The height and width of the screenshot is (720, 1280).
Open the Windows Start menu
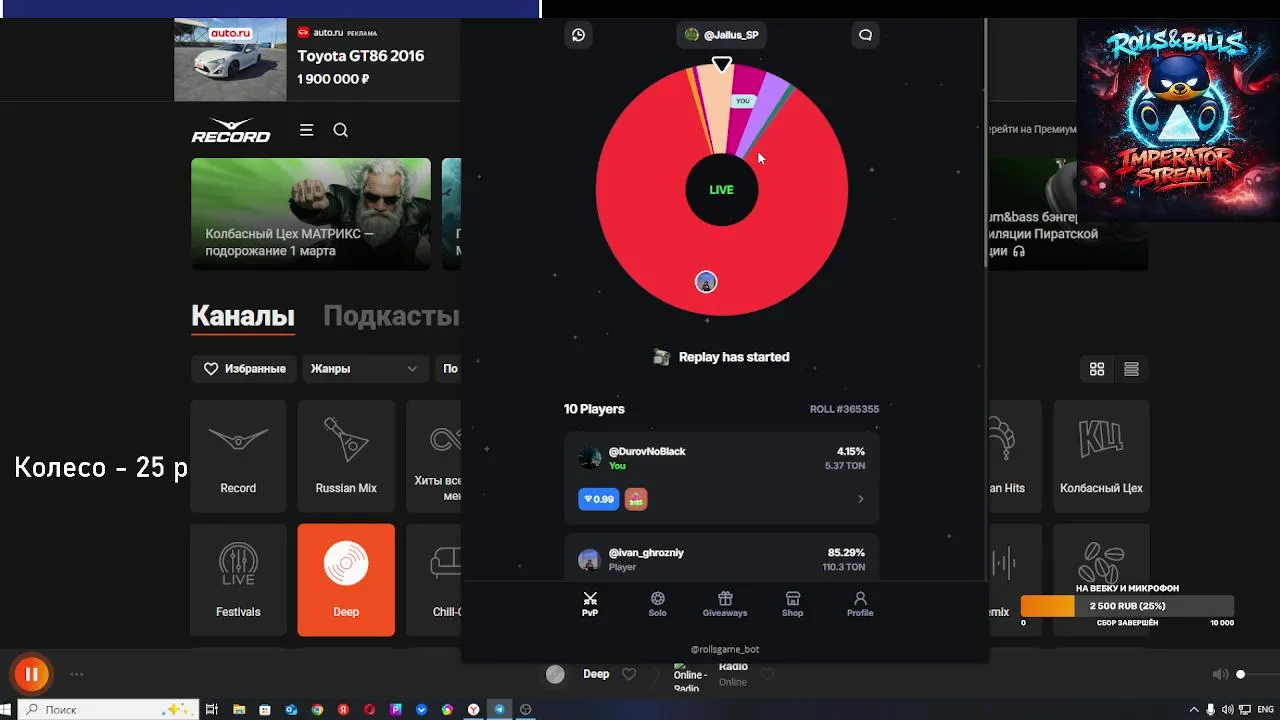(x=7, y=709)
